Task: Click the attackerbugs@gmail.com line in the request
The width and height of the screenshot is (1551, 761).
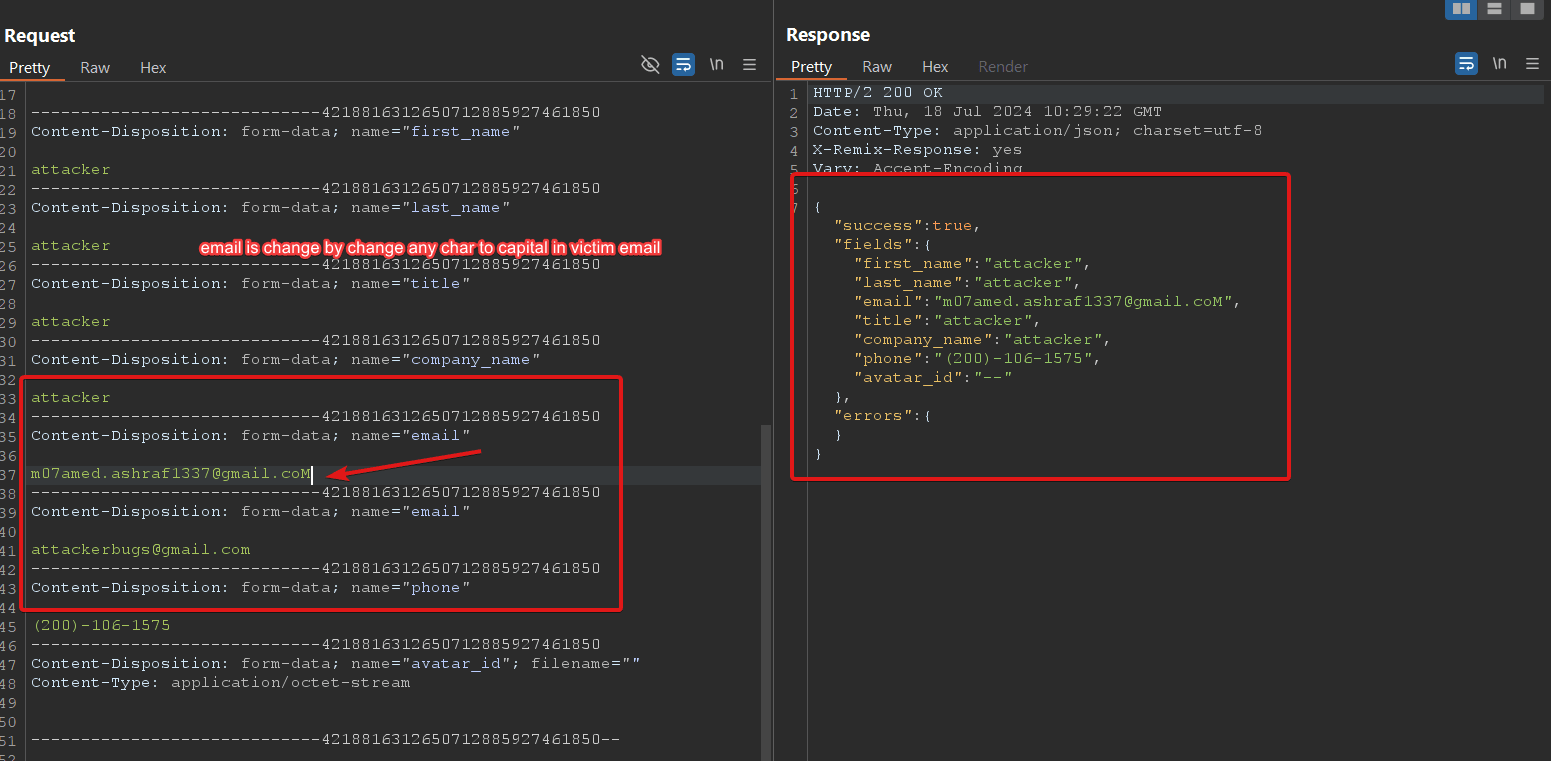Action: coord(141,550)
